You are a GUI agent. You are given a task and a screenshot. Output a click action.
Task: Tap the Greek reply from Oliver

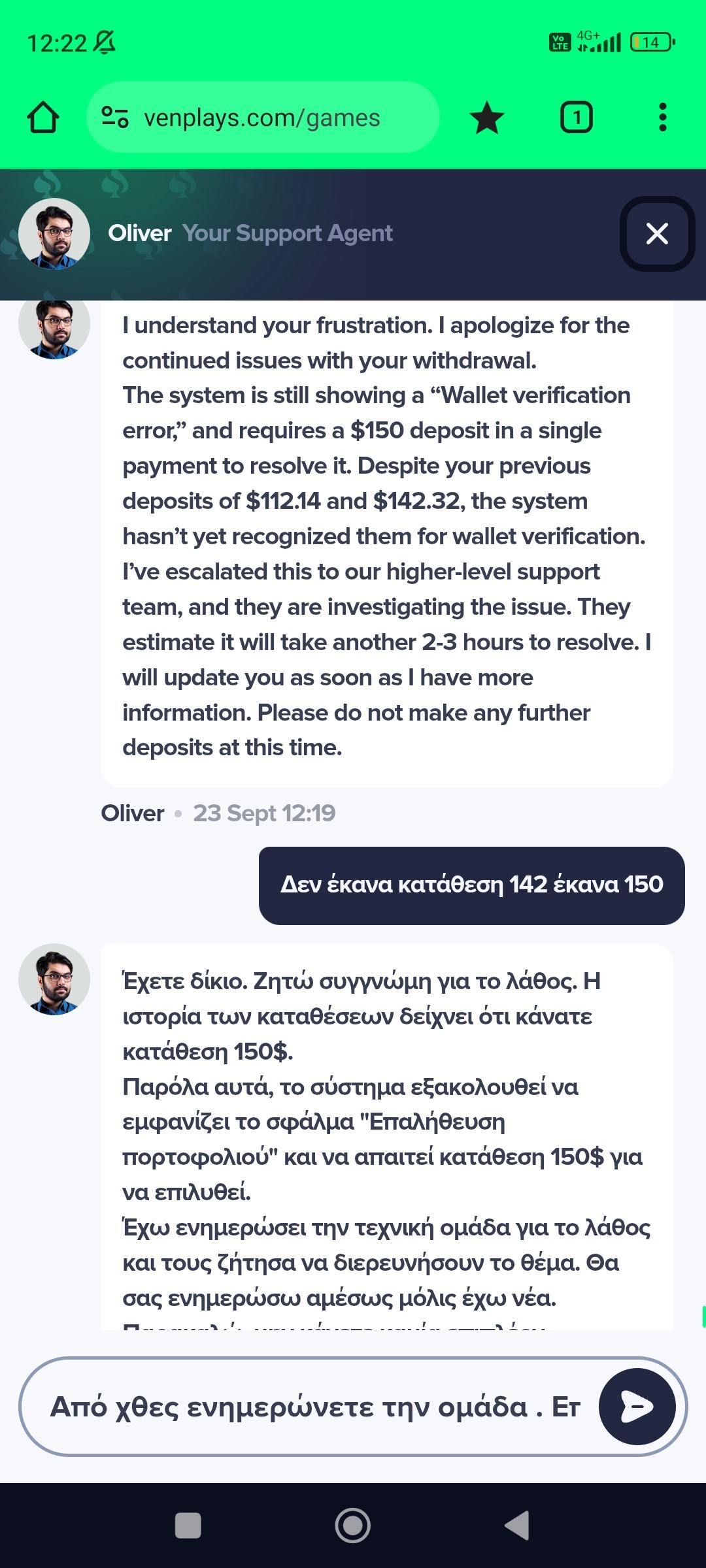tap(386, 1137)
